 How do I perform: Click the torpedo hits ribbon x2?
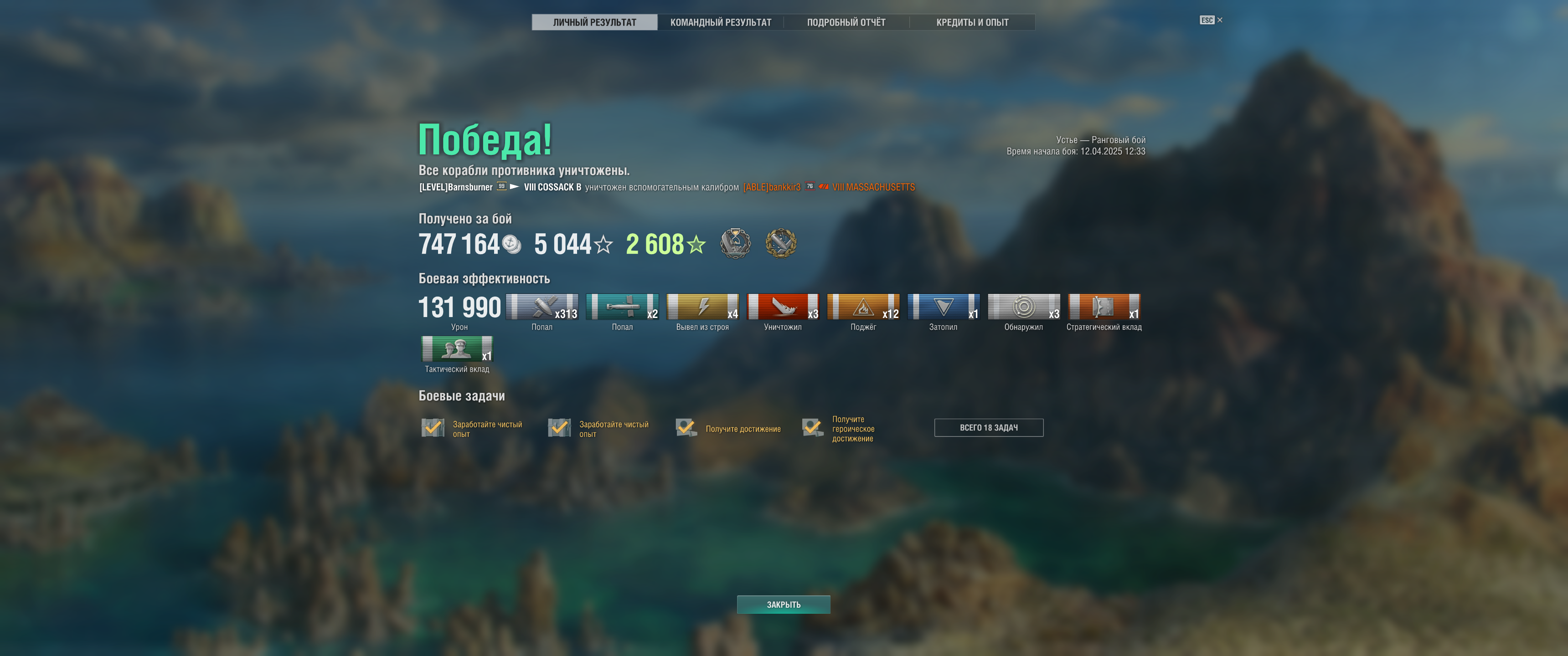[622, 307]
